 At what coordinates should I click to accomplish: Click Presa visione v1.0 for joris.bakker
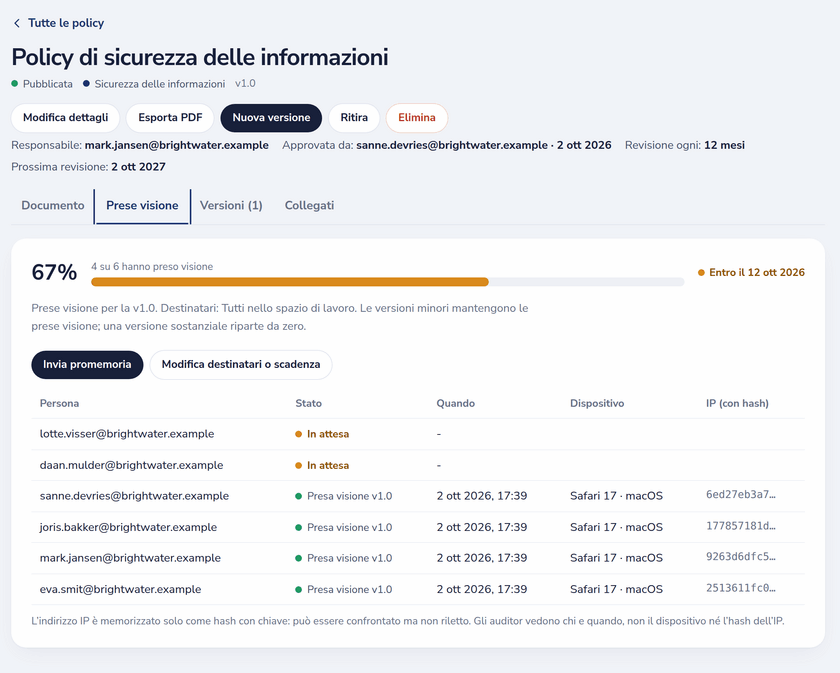click(x=344, y=527)
